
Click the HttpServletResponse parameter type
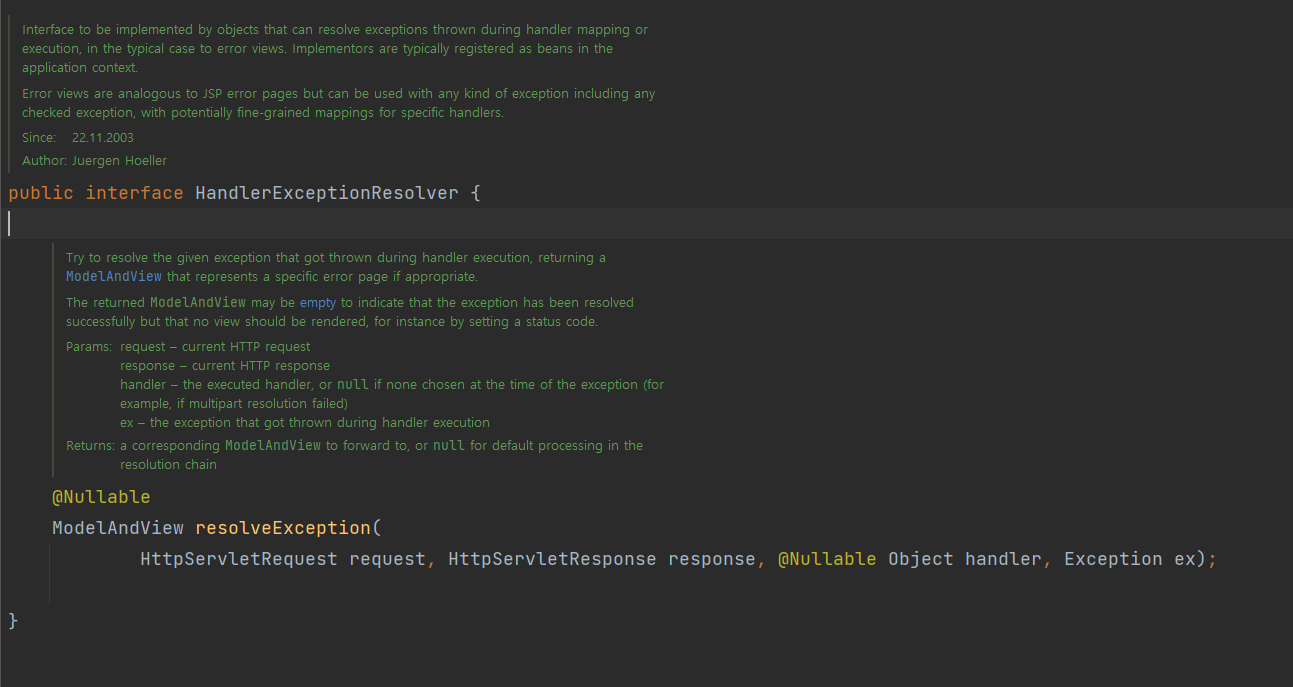(x=551, y=559)
